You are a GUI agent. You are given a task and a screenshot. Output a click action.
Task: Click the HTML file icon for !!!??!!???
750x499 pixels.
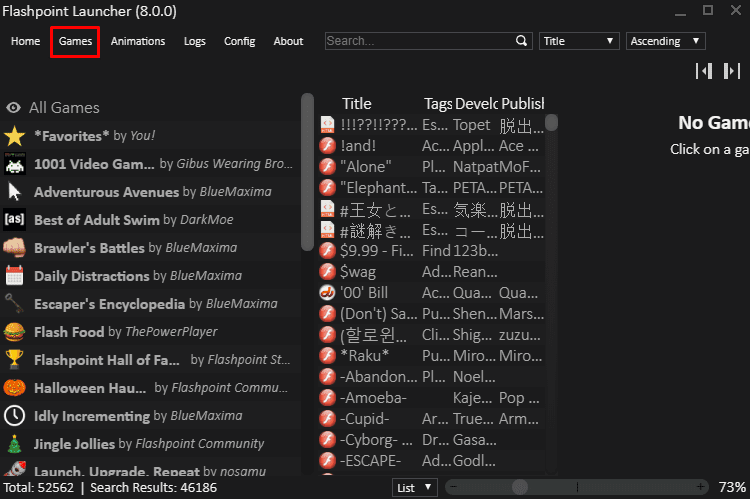pos(327,124)
